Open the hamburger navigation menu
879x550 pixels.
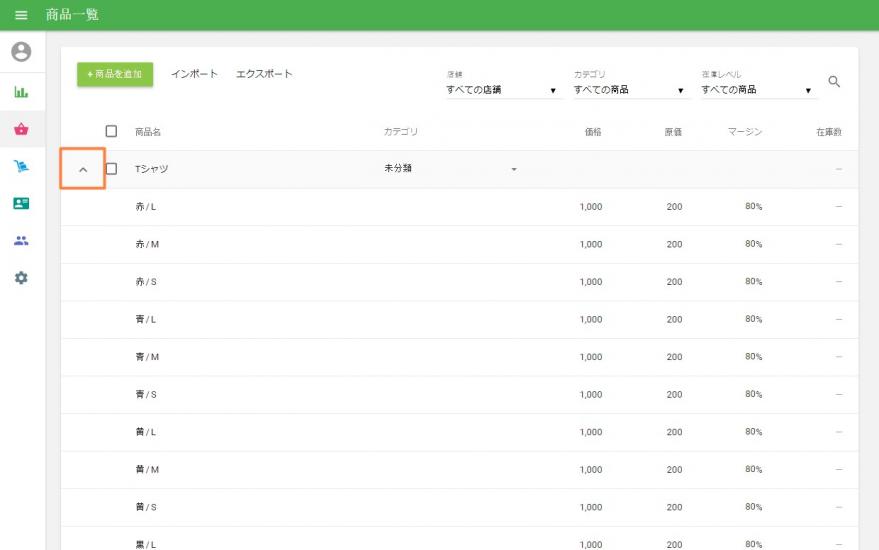coord(21,15)
